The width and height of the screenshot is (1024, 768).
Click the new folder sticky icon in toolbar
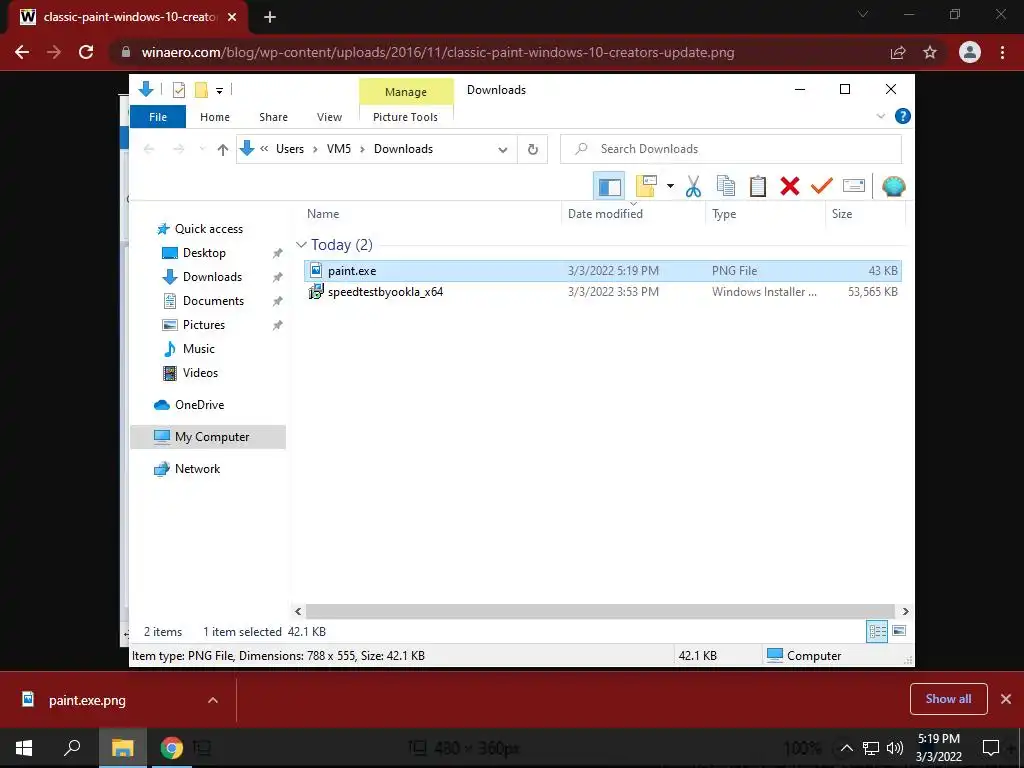click(x=646, y=186)
